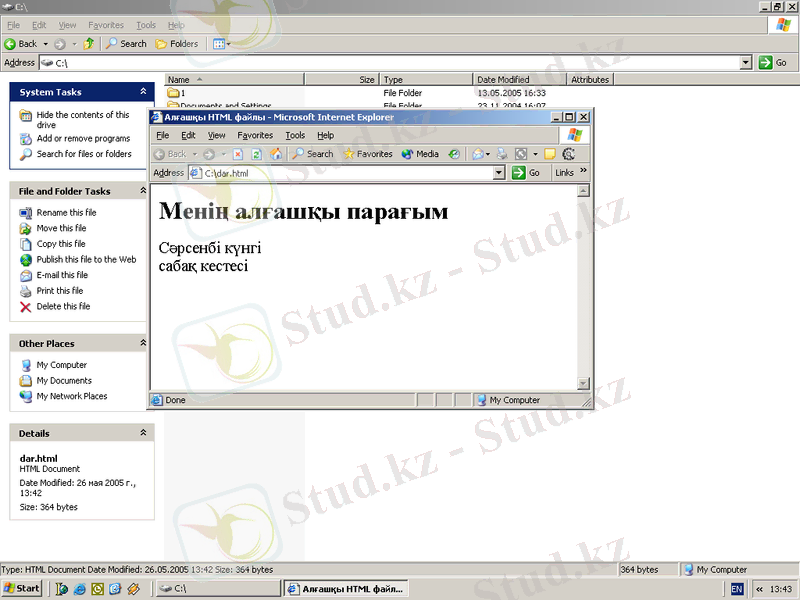Click the Up folder icon in Explorer
This screenshot has height=600, width=800.
(x=89, y=44)
